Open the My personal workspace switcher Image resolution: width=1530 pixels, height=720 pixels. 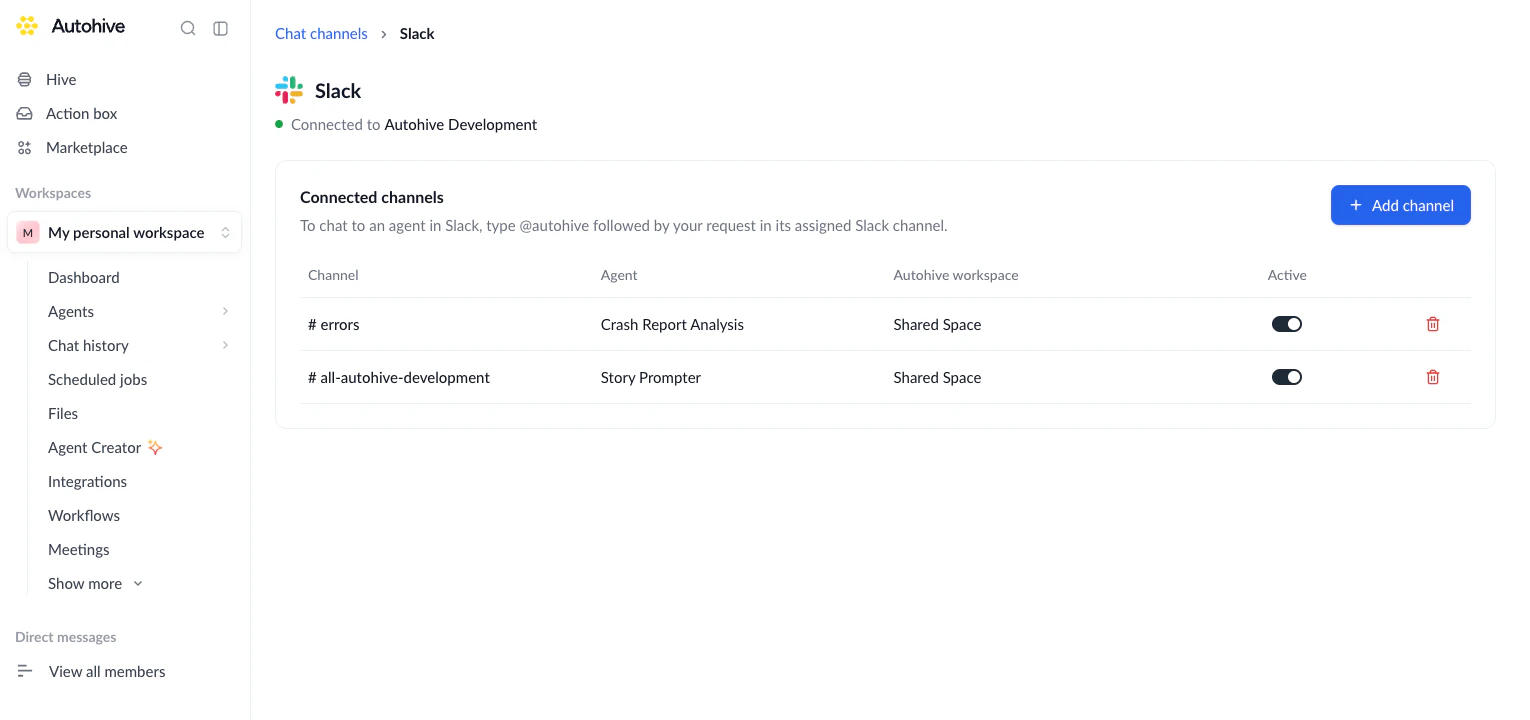(x=125, y=232)
